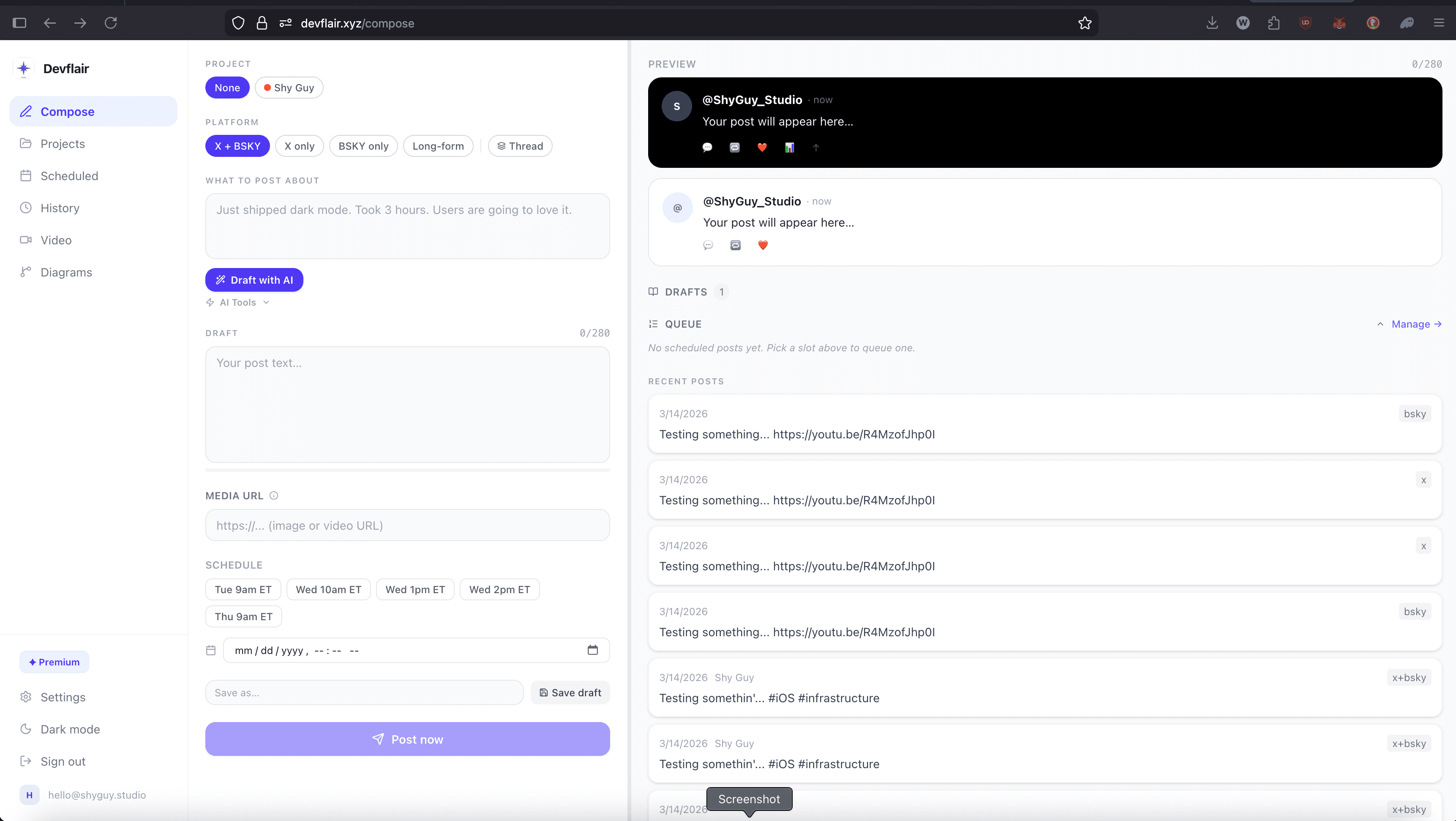Click the heart icon on the dark preview post
The height and width of the screenshot is (821, 1456).
[762, 148]
